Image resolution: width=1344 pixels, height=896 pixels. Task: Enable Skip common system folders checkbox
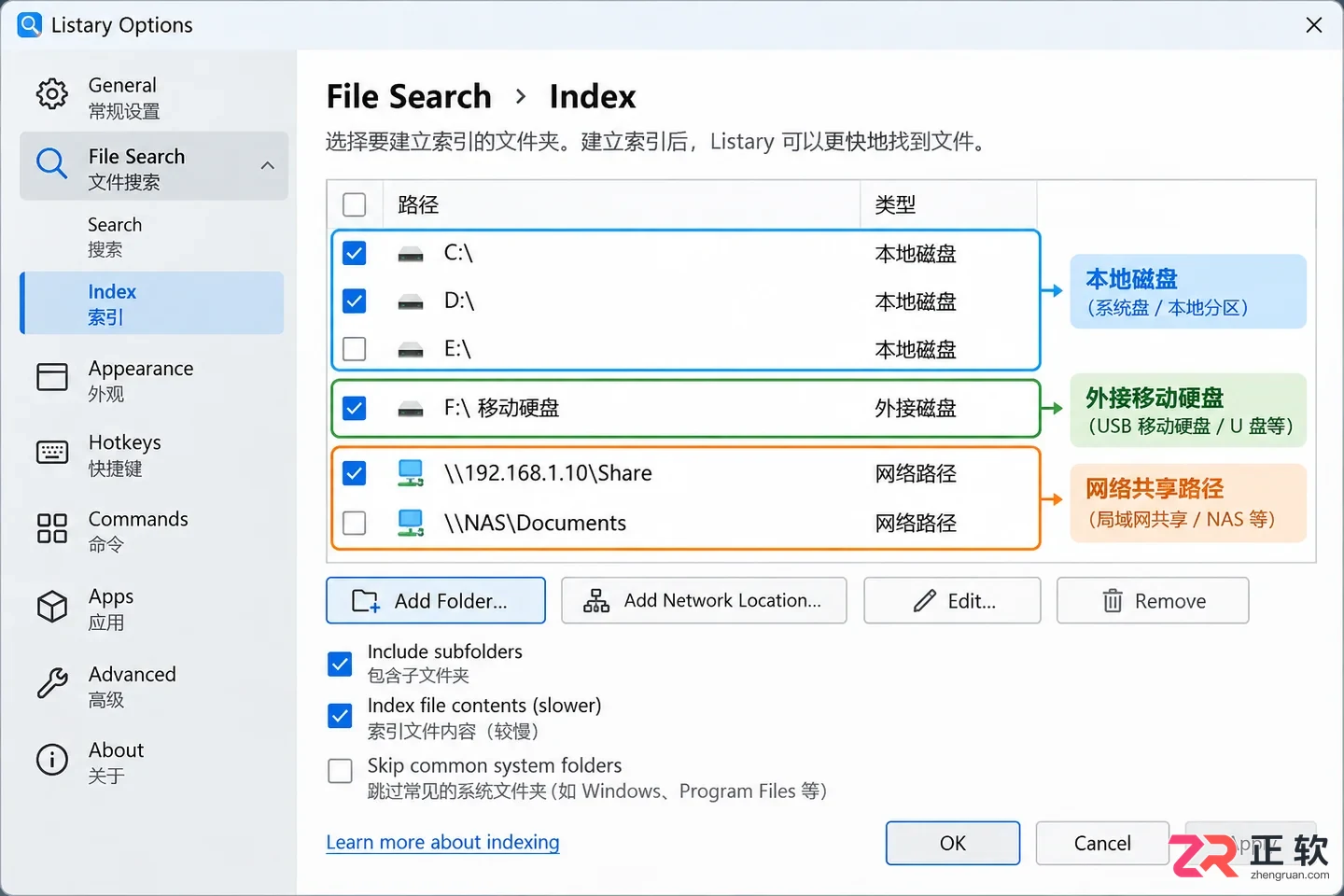pos(341,771)
